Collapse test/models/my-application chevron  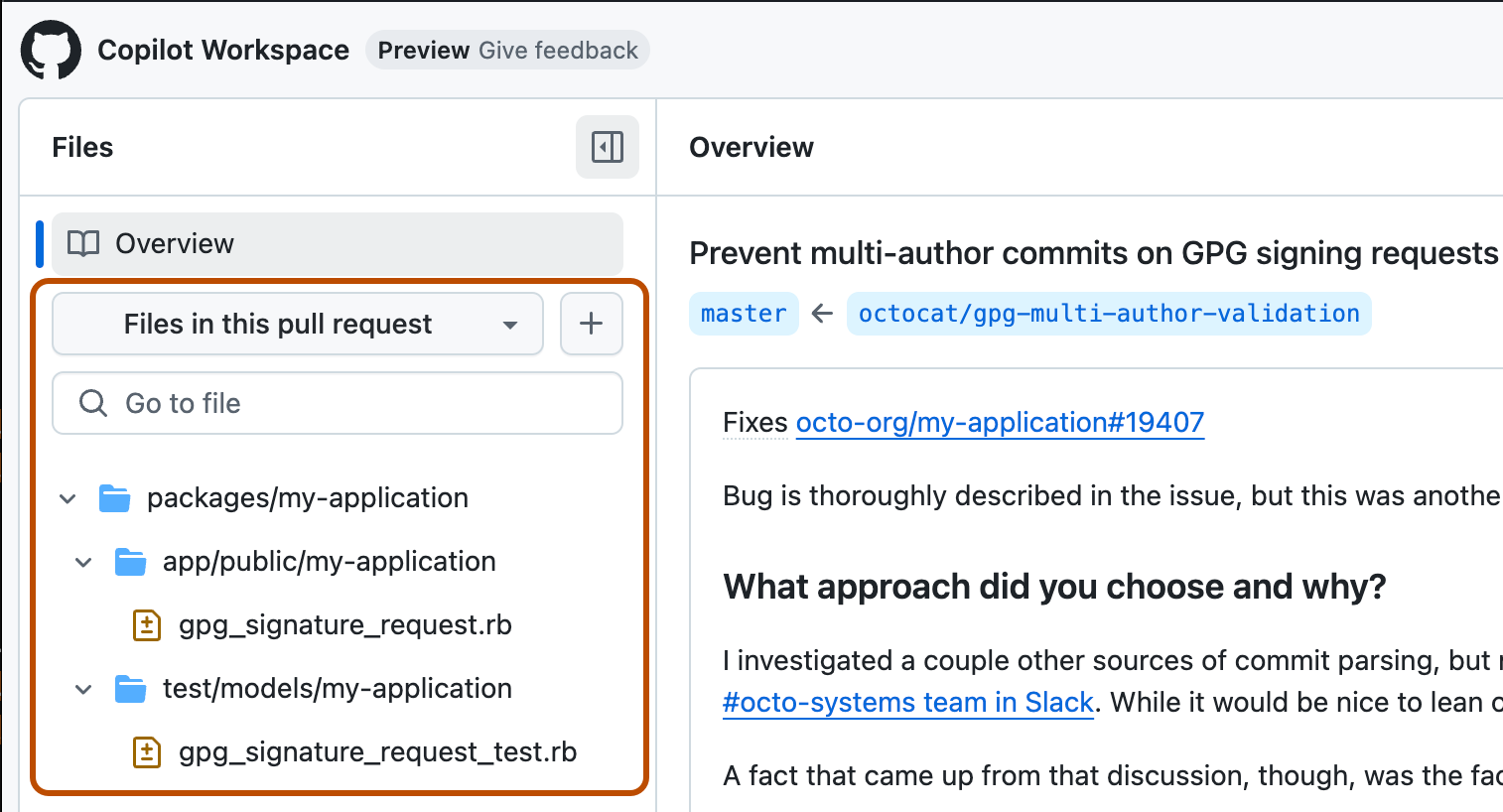83,689
